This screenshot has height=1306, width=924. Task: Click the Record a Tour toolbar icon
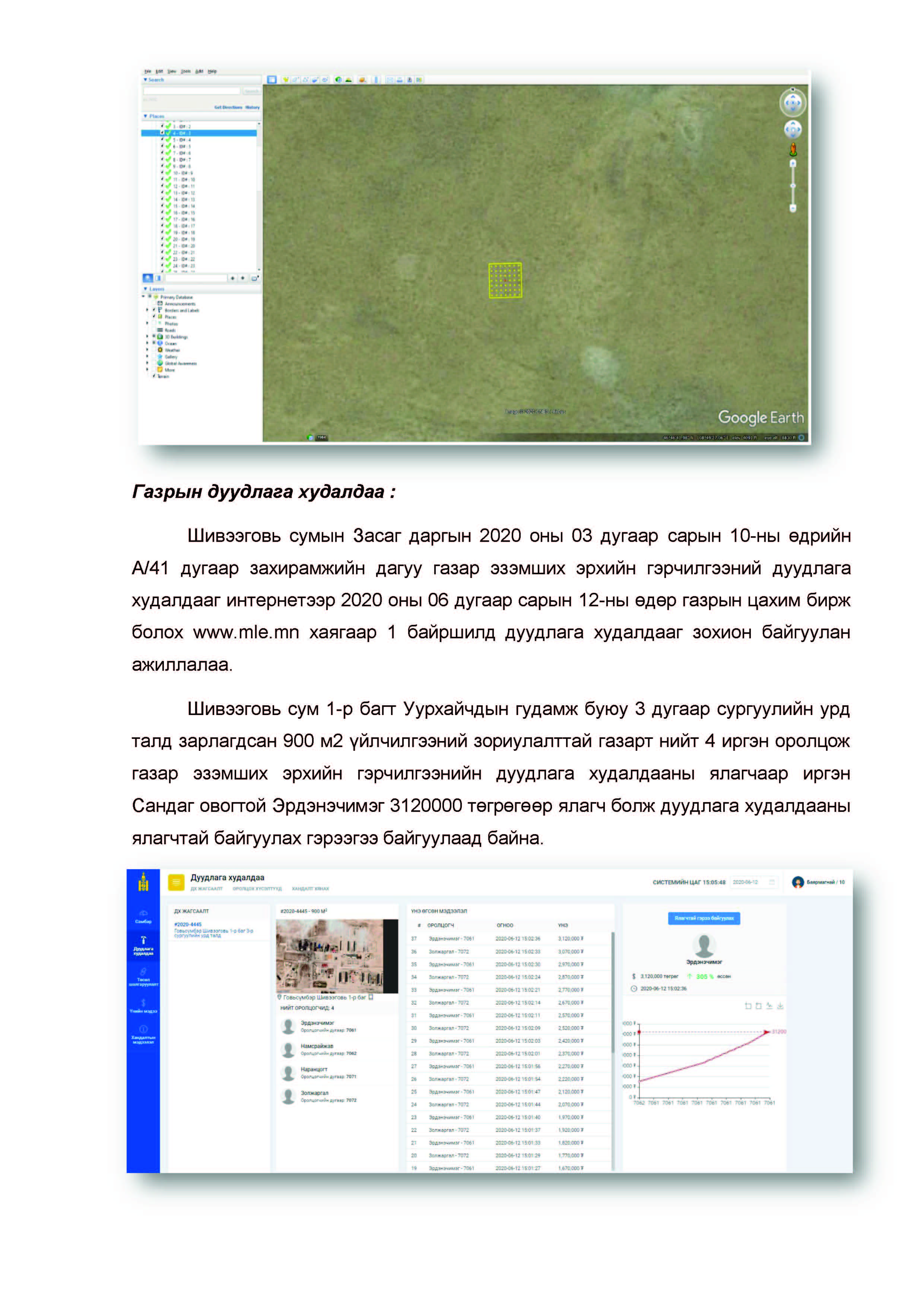coord(325,80)
